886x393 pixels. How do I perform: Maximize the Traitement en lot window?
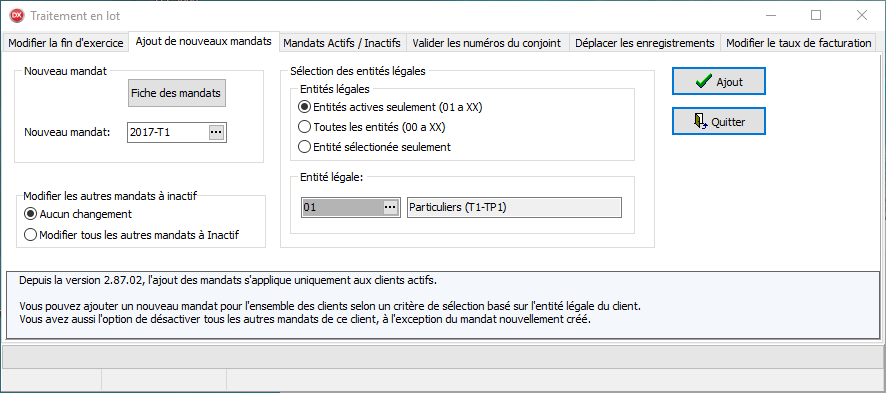816,16
